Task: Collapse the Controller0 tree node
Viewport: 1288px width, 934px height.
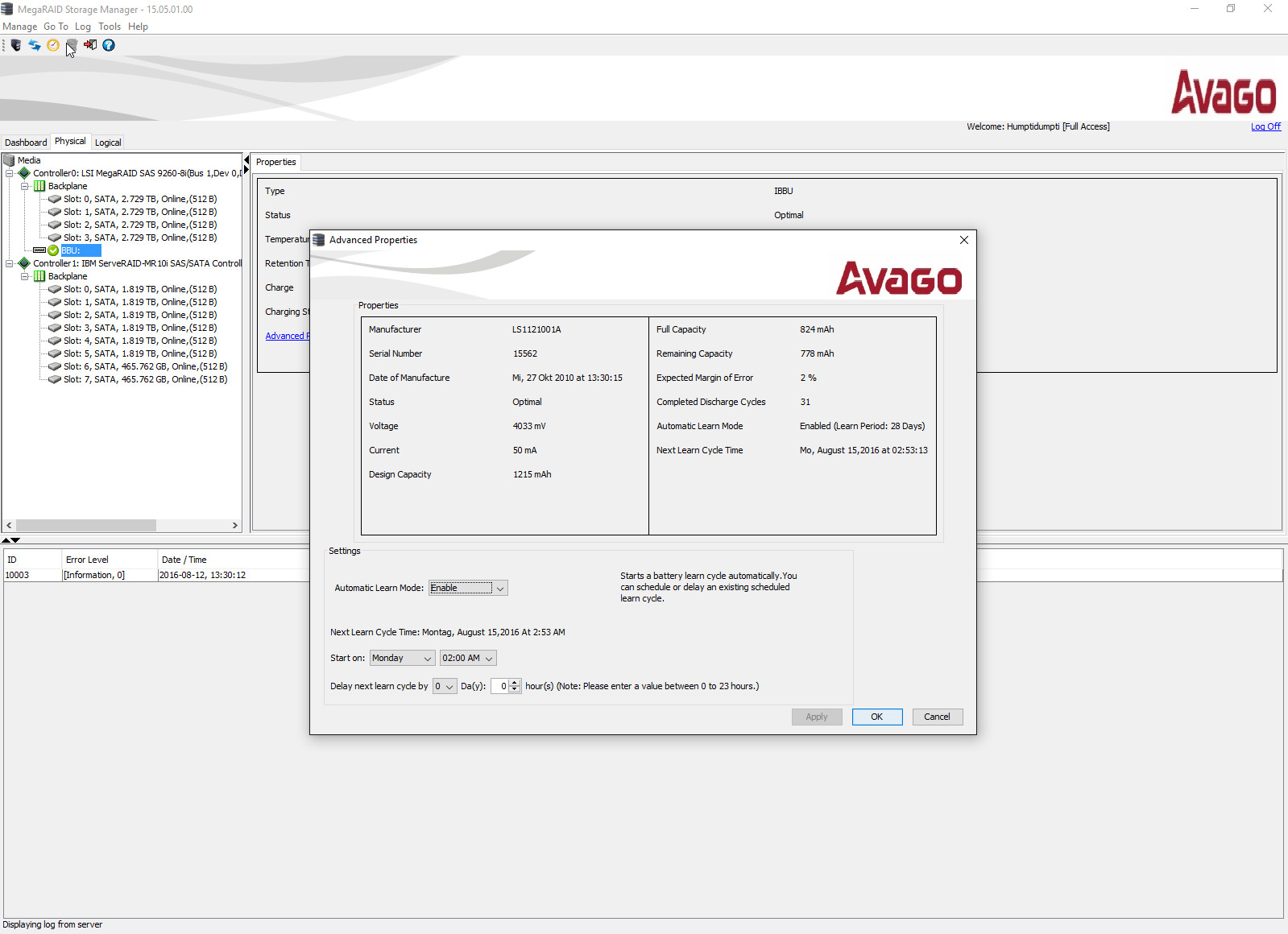Action: [x=9, y=173]
